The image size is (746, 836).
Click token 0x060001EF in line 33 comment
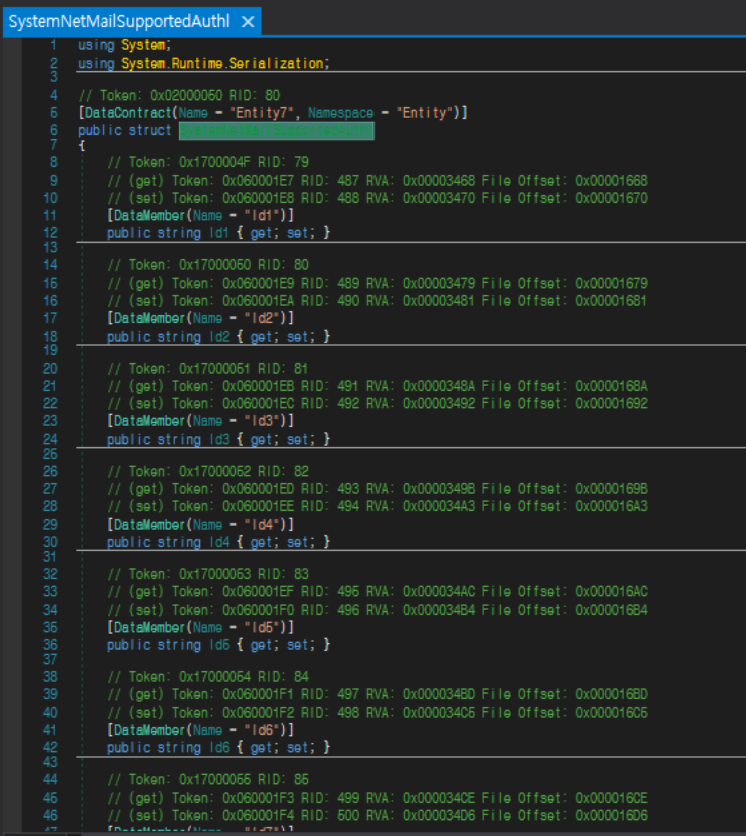click(258, 591)
